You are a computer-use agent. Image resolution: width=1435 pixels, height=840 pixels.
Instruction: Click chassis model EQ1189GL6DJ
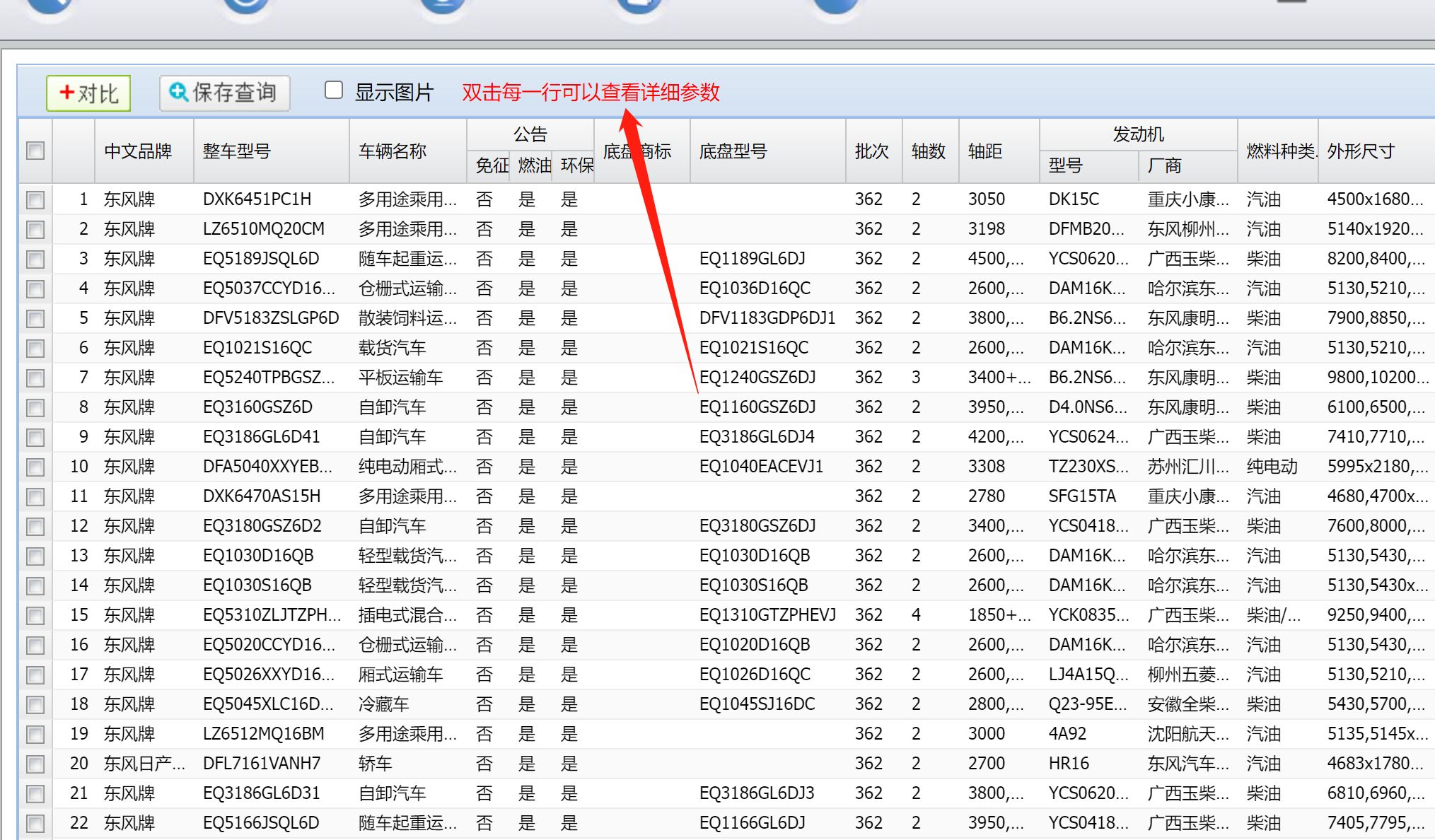pos(753,259)
